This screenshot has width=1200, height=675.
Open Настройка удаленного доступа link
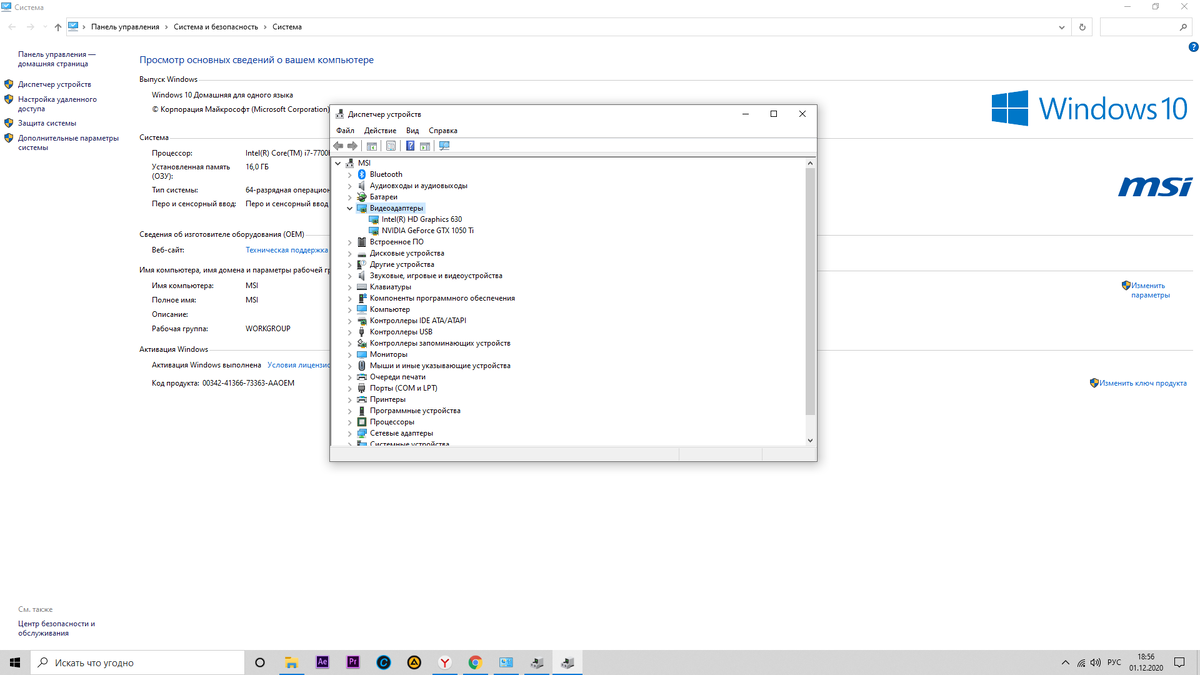click(57, 104)
